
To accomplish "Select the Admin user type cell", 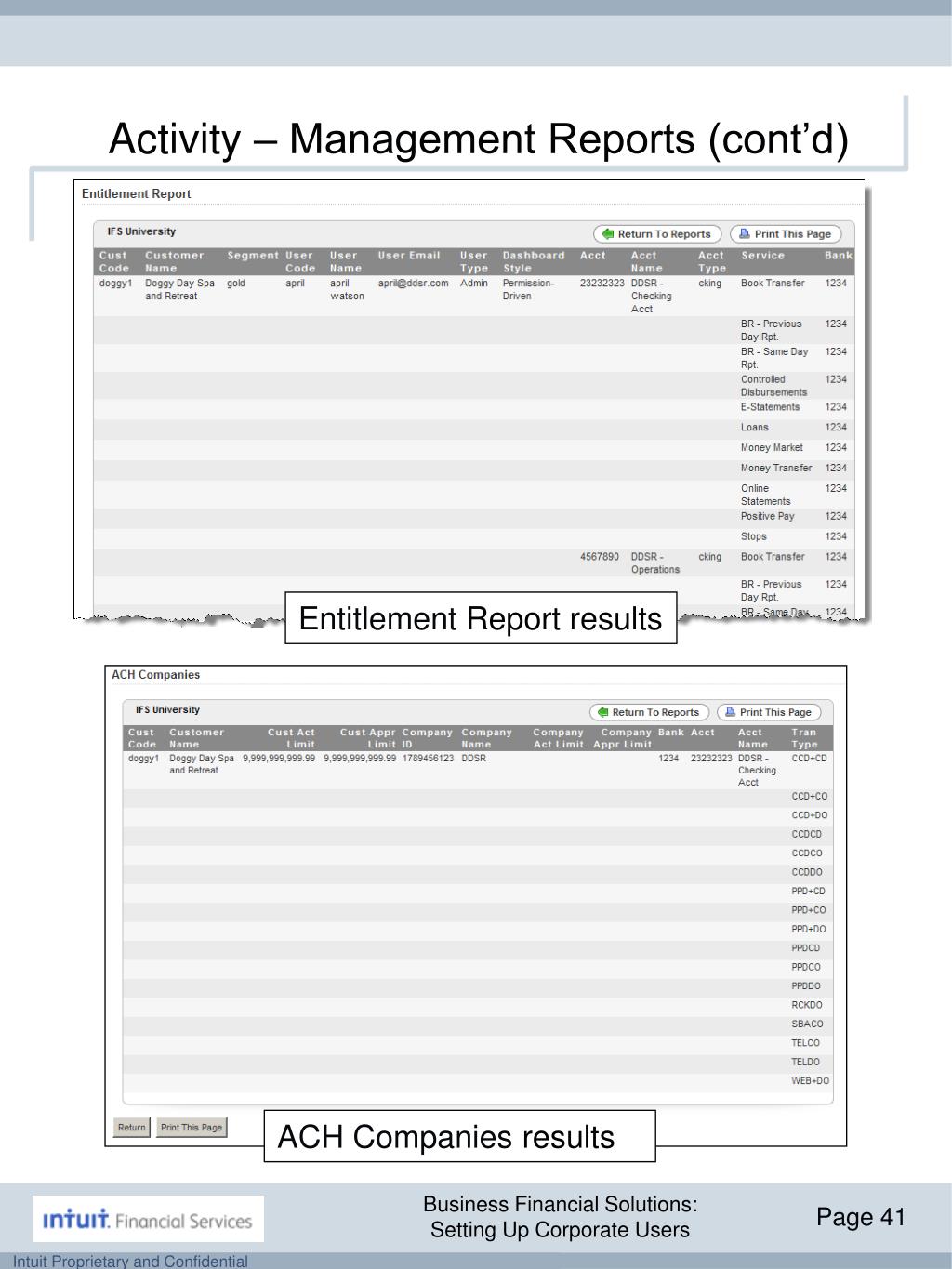I will (473, 284).
